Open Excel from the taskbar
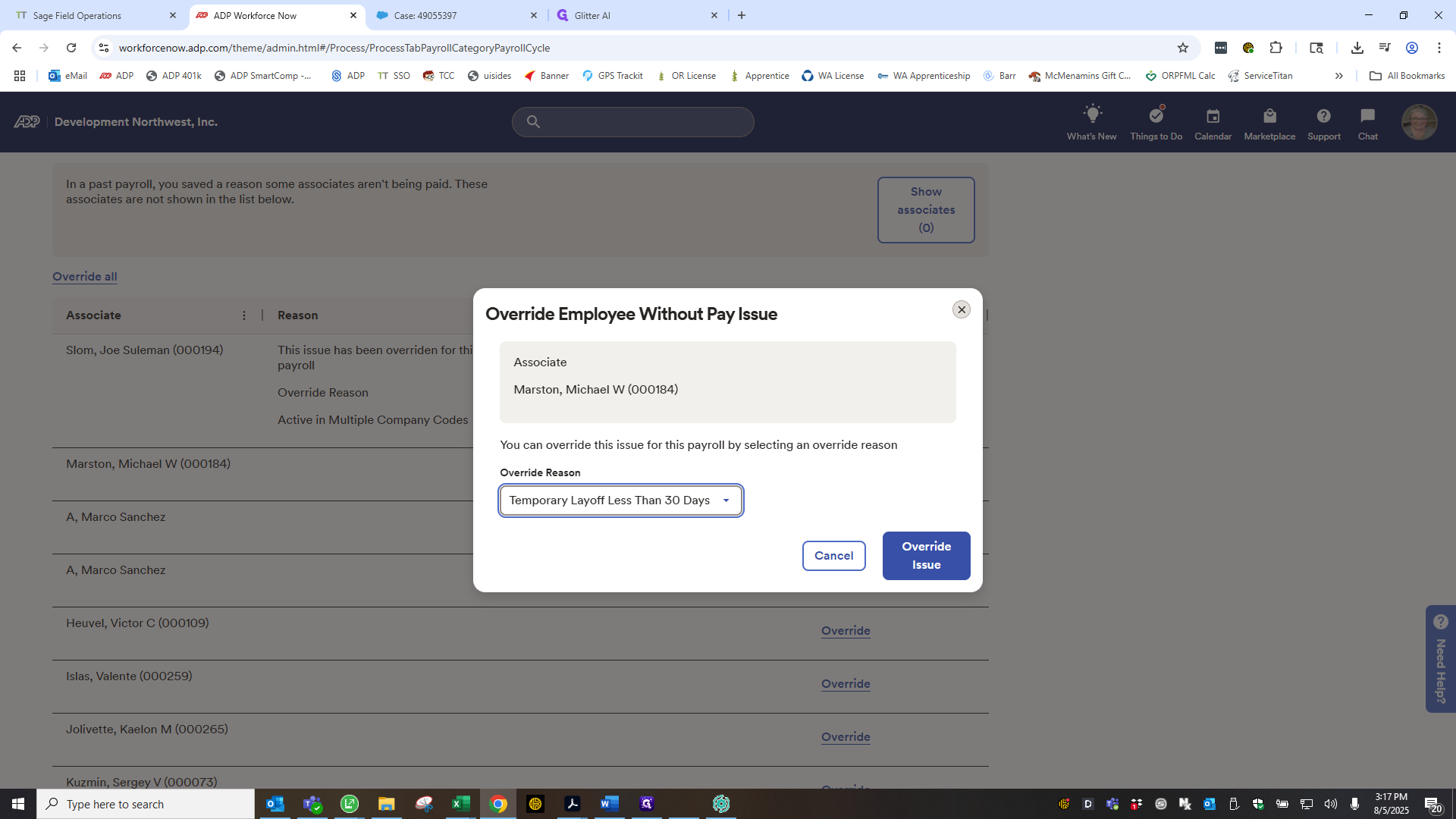1456x819 pixels. (x=461, y=804)
